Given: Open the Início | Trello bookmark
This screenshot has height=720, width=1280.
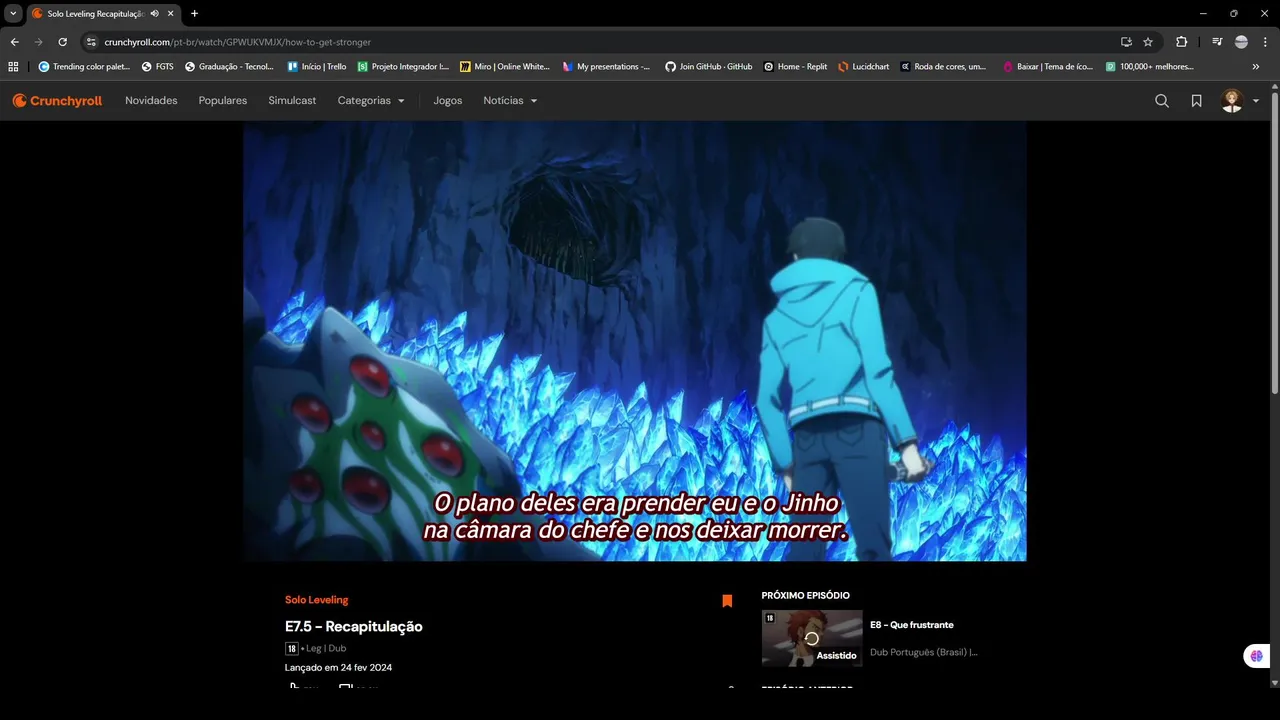Looking at the screenshot, I should [317, 67].
